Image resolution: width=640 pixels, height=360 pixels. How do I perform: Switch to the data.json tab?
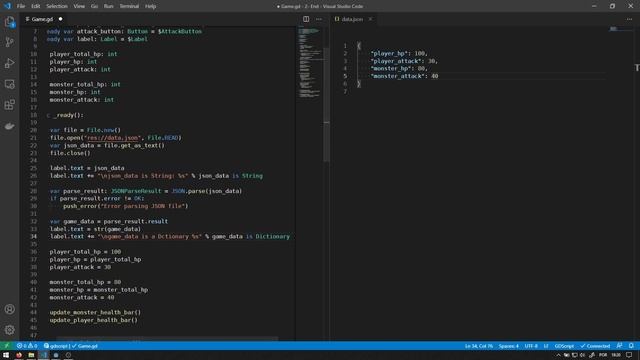(x=352, y=19)
